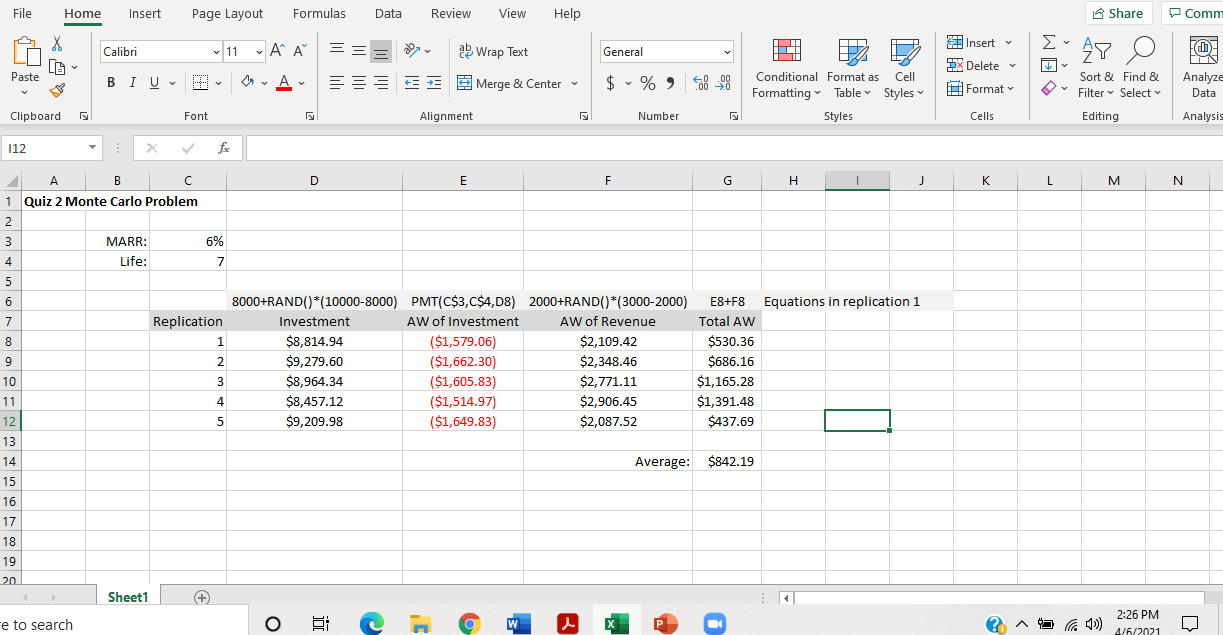Click Increase Decimal icon
The height and width of the screenshot is (635, 1223).
pos(701,84)
